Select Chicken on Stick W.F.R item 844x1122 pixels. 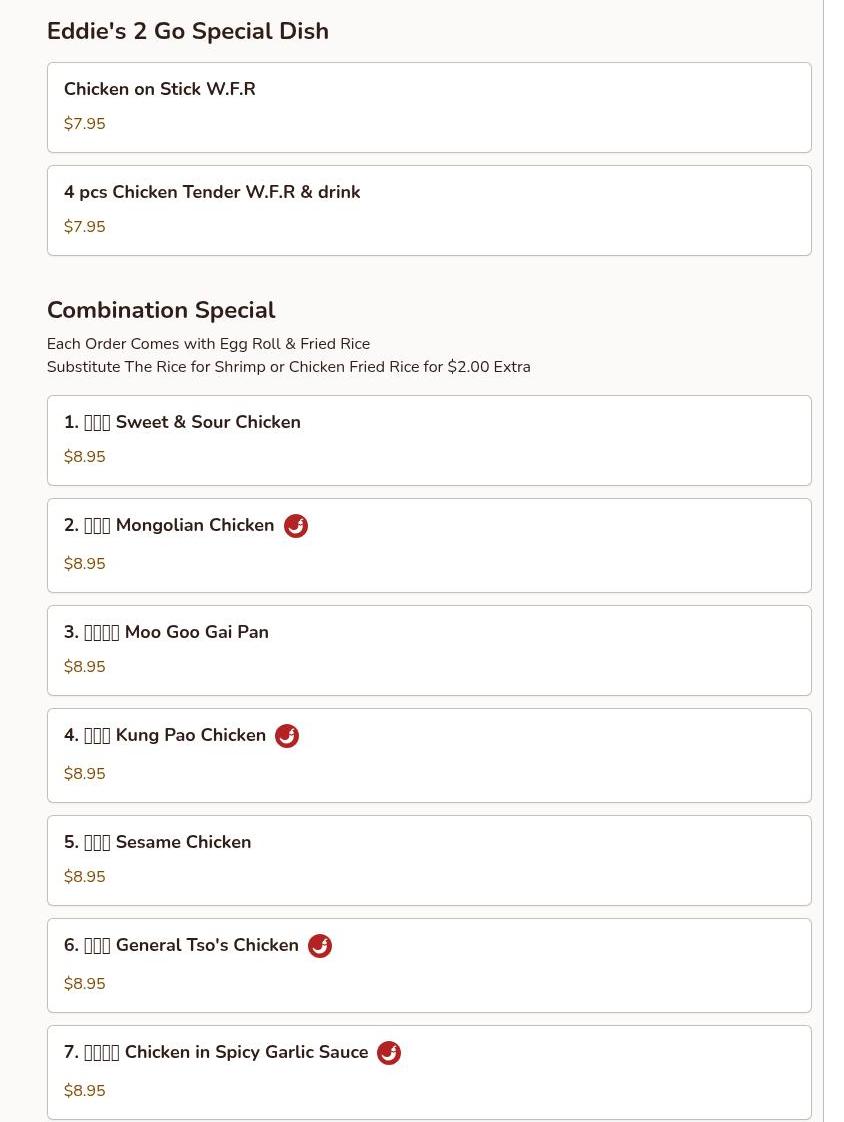[x=429, y=107]
